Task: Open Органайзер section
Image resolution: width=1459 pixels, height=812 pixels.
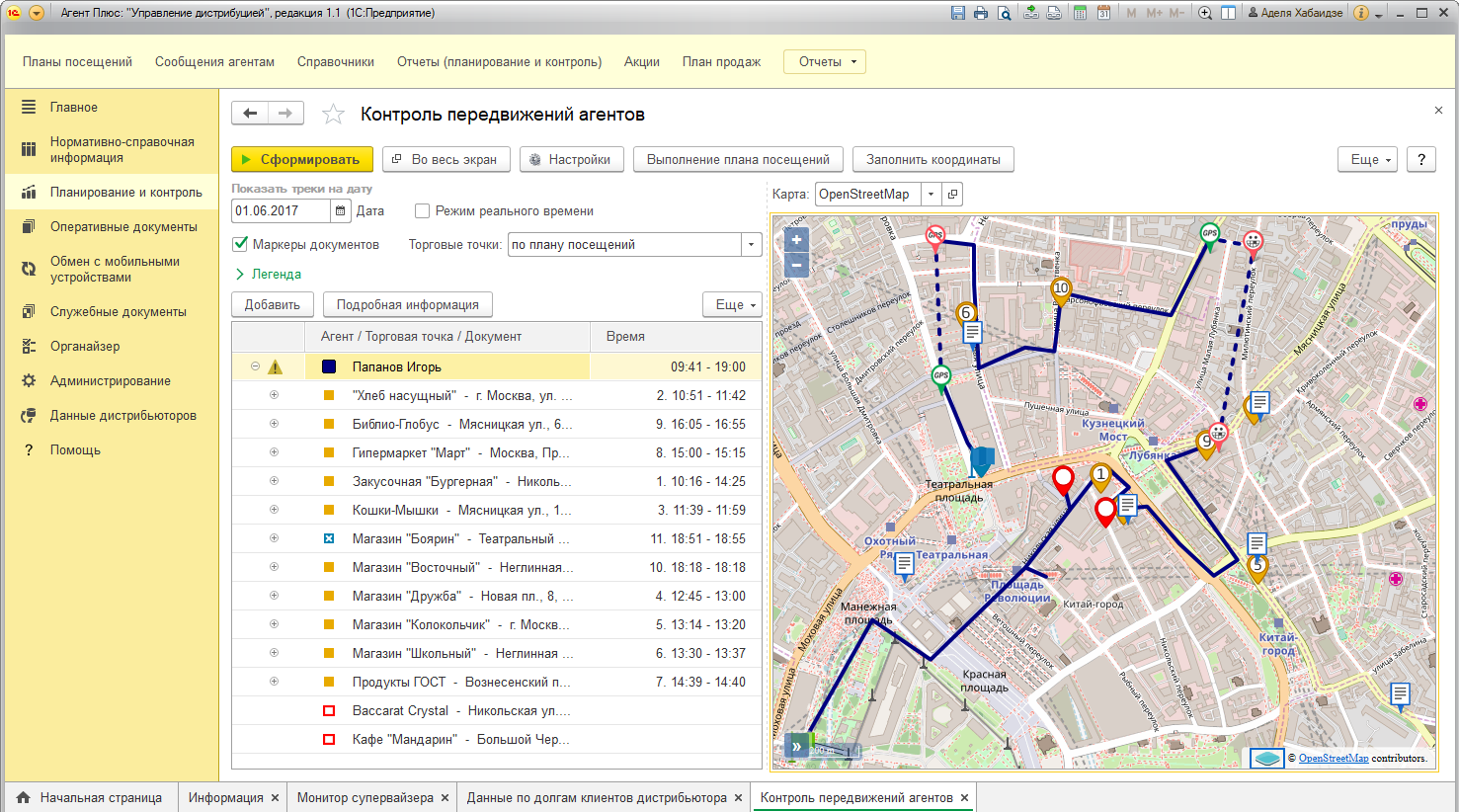Action: coord(112,346)
